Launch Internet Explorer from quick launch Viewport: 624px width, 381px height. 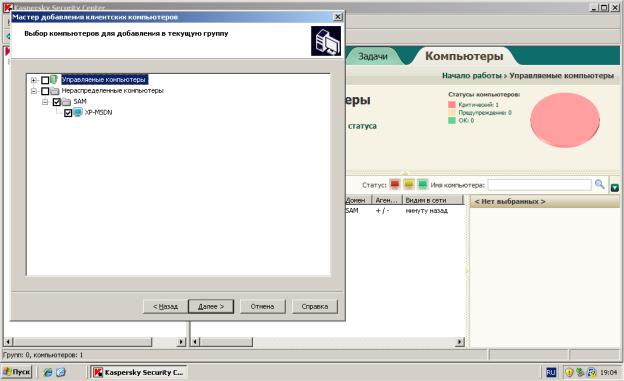pos(48,372)
